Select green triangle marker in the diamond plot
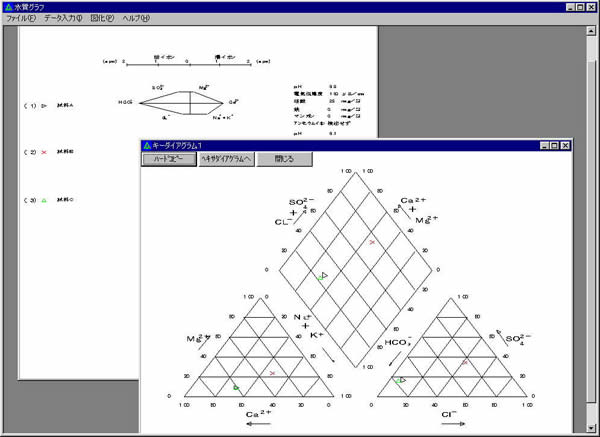This screenshot has height=437, width=600. coord(323,275)
